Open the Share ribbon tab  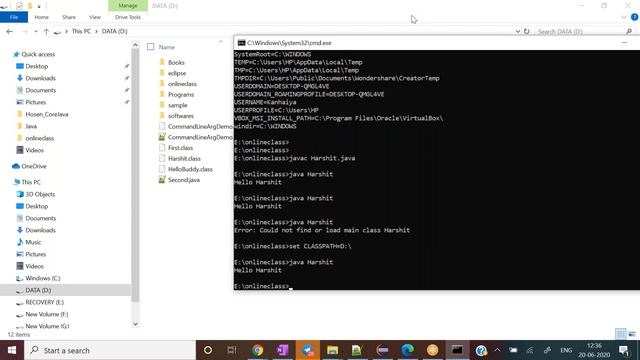pyautogui.click(x=69, y=17)
